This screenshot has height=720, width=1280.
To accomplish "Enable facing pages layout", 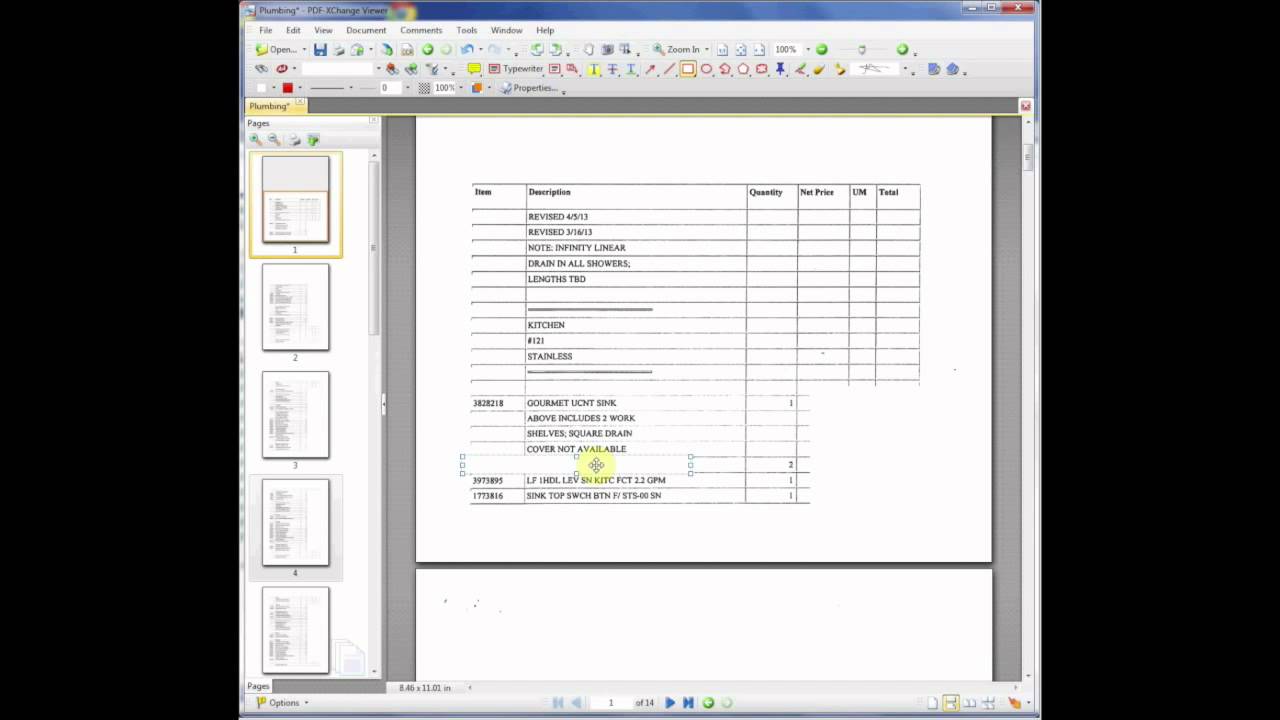I will click(x=970, y=703).
